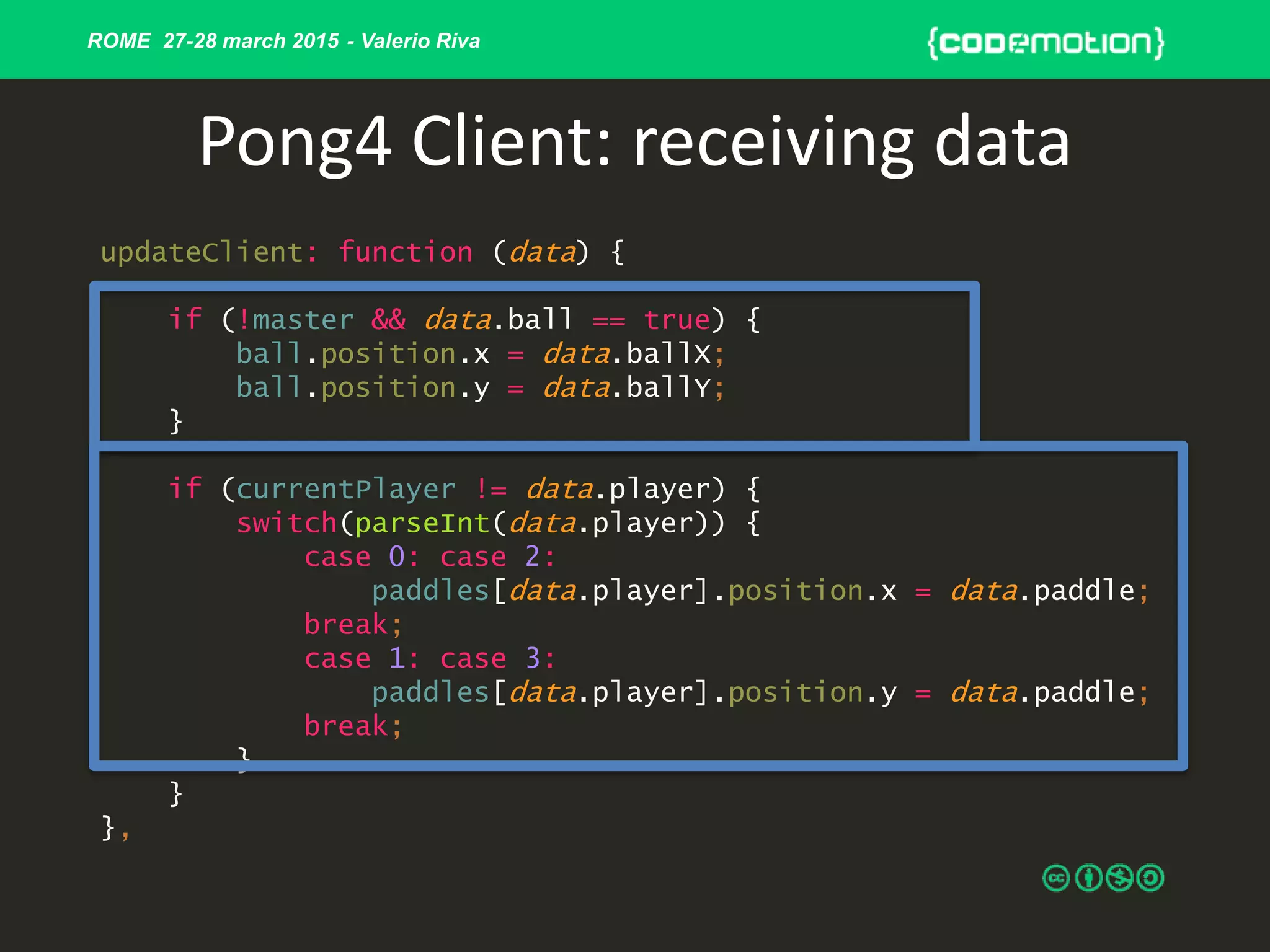This screenshot has height=952, width=1270.
Task: Click the updateClient function label
Action: tap(208, 252)
